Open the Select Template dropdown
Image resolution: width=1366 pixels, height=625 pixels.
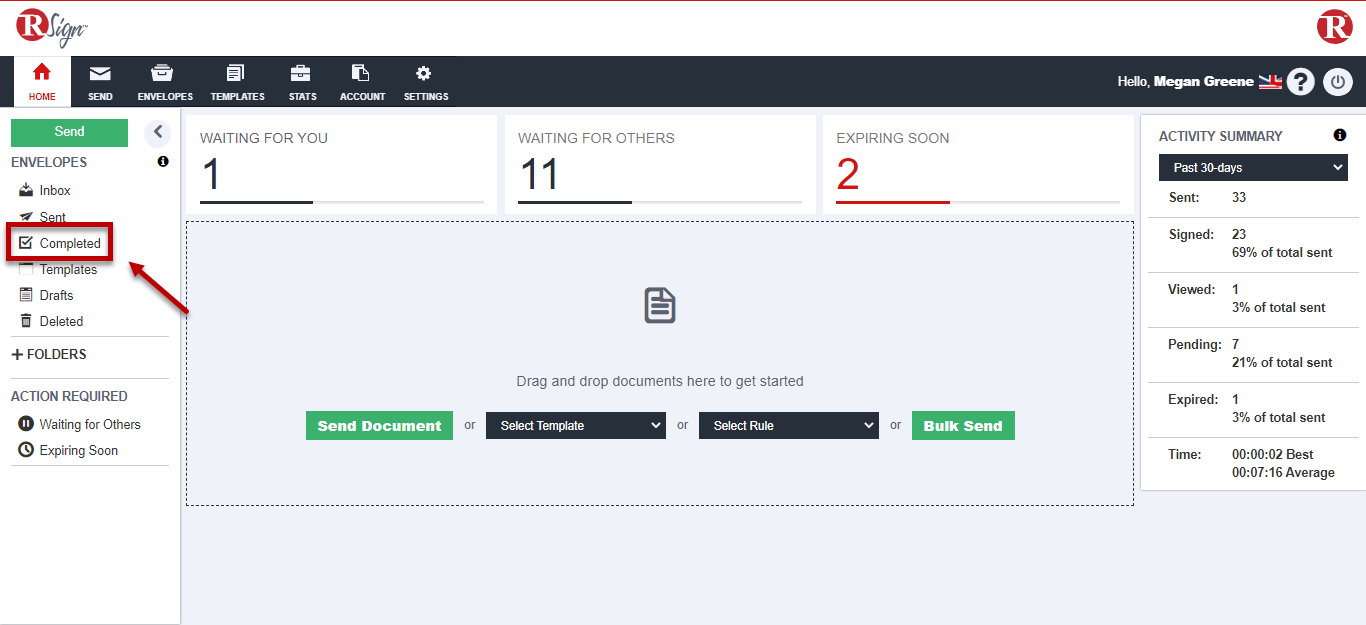[x=576, y=426]
